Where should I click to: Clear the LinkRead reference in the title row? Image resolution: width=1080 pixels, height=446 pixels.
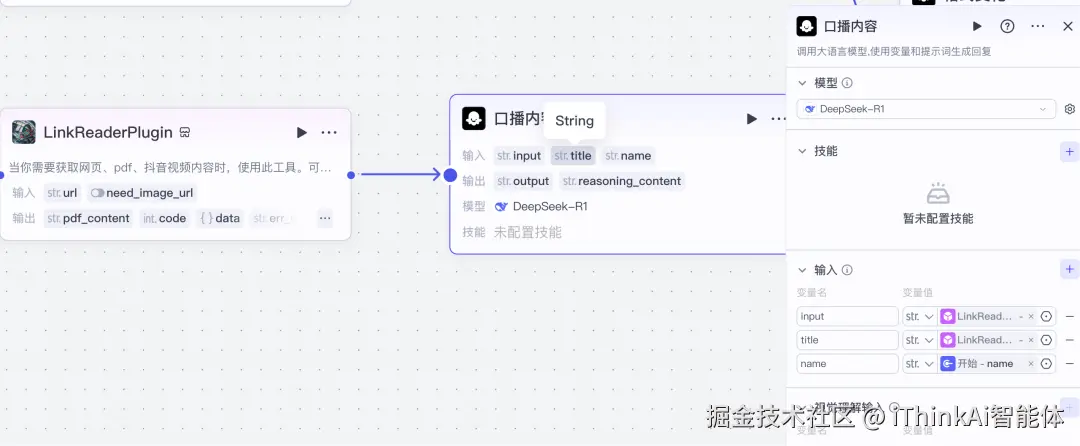point(1031,340)
